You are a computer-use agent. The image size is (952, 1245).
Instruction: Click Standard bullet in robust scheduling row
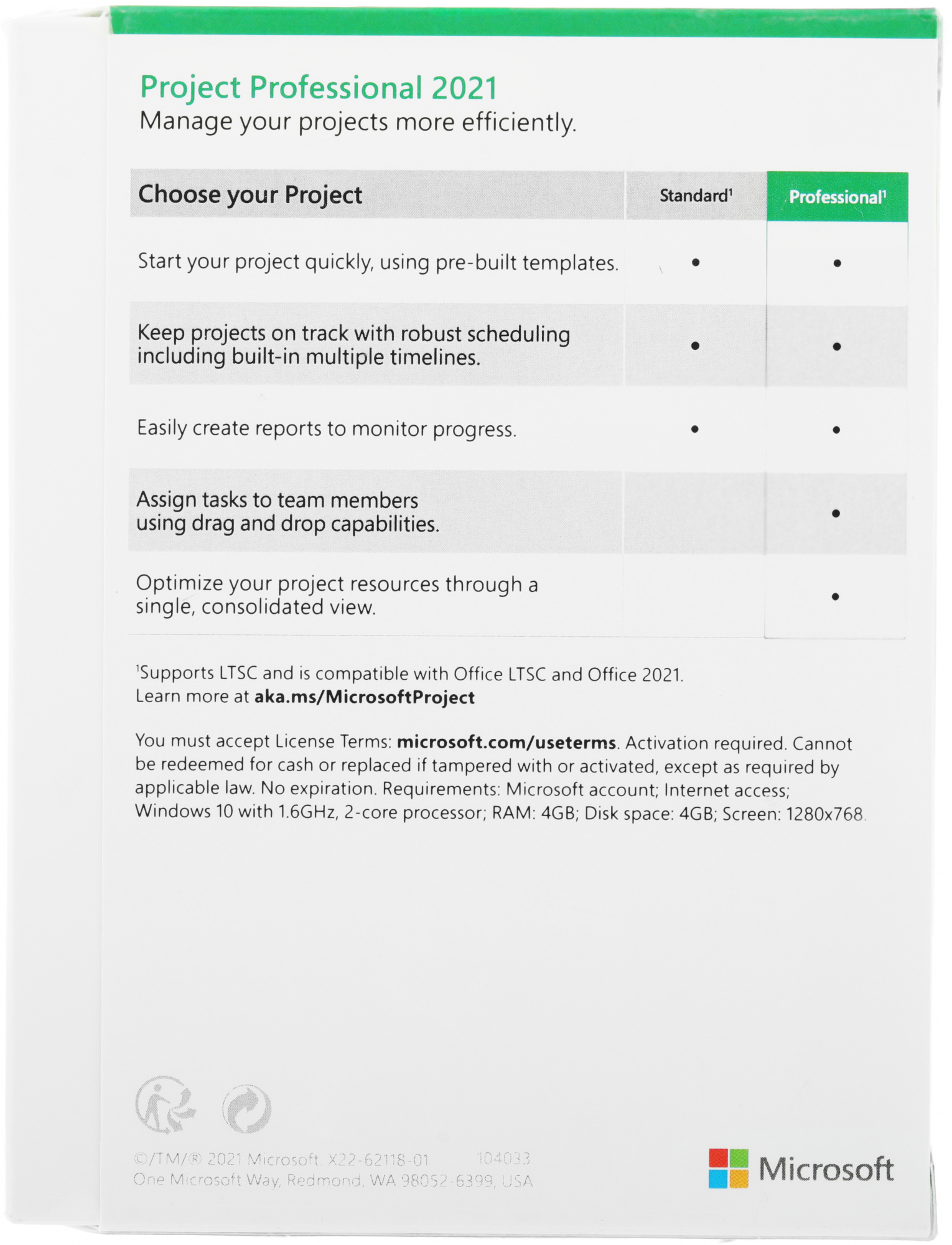(x=695, y=345)
